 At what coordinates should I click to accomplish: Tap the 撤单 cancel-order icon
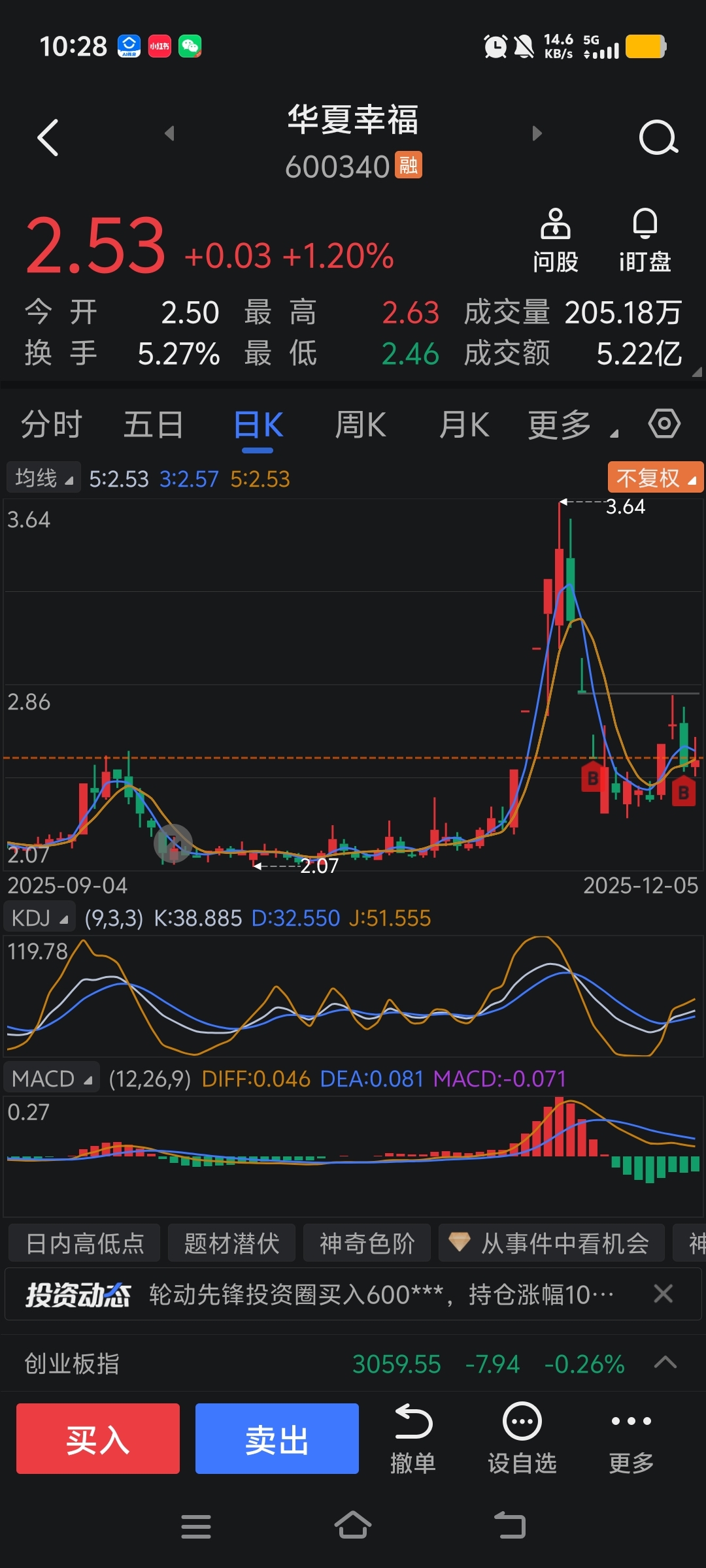pyautogui.click(x=412, y=1421)
